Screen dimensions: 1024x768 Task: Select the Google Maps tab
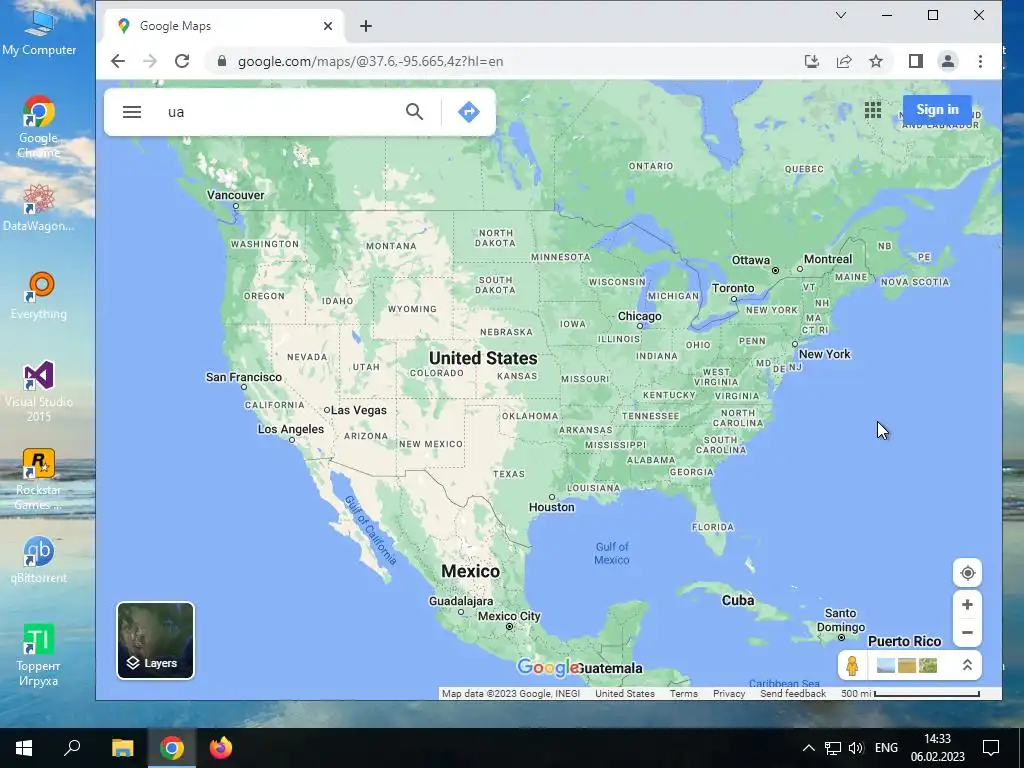click(x=224, y=26)
